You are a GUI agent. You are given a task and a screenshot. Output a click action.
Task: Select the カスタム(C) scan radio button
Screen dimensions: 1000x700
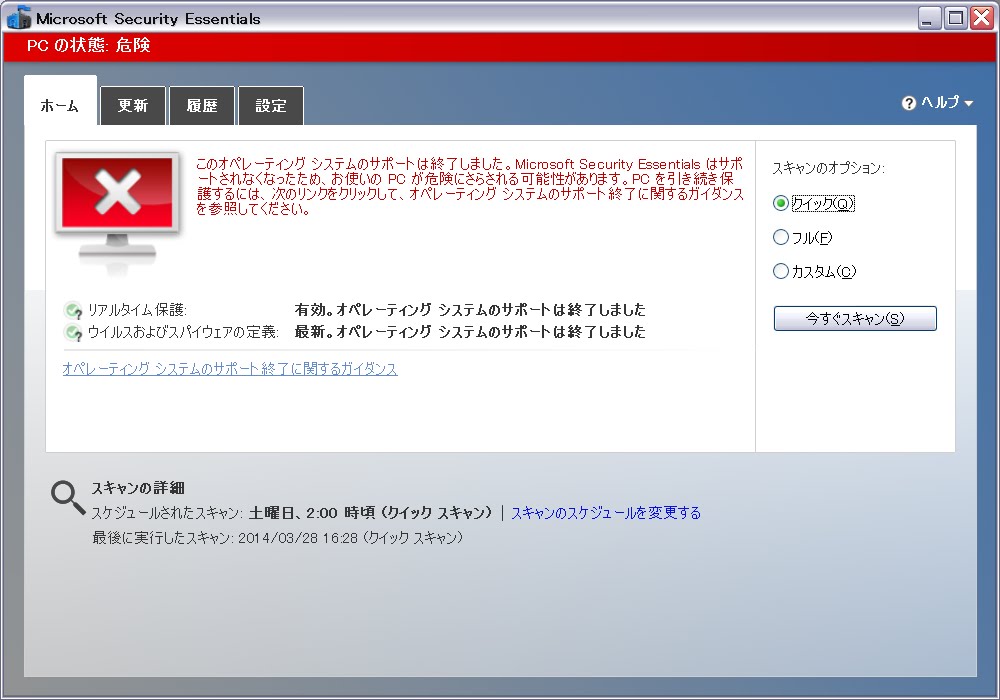pos(781,271)
